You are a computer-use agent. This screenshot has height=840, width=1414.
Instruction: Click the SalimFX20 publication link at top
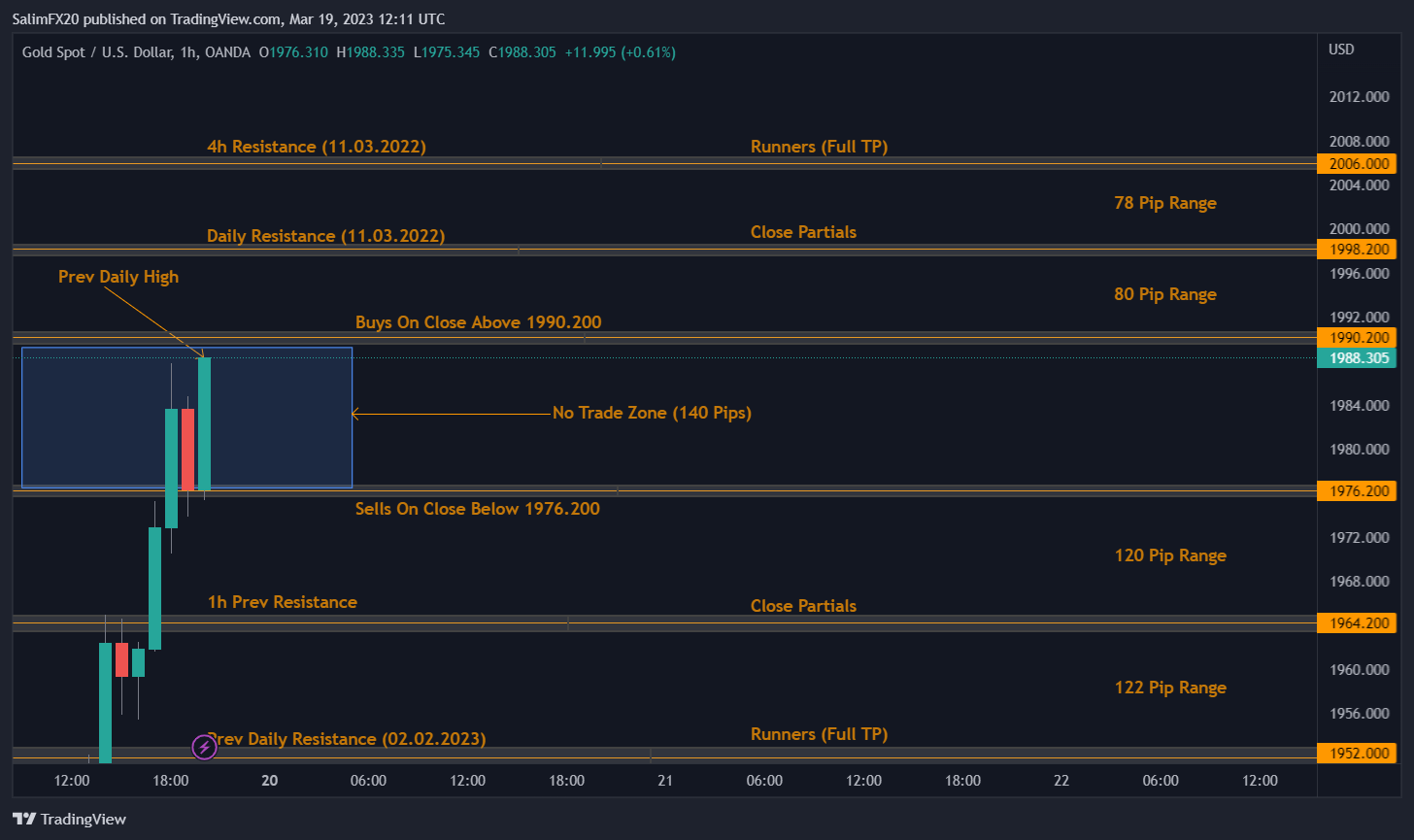[46, 18]
